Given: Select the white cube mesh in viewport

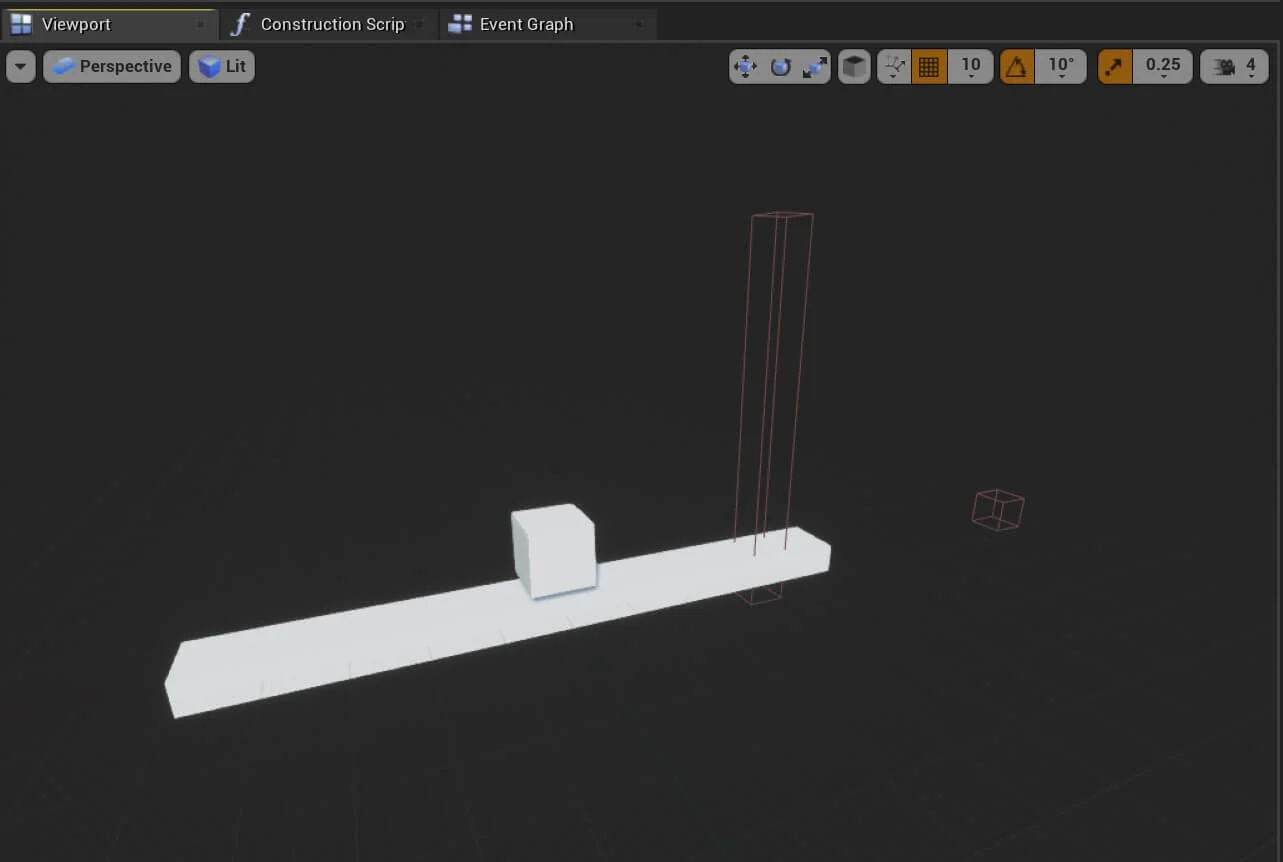Looking at the screenshot, I should coord(553,550).
